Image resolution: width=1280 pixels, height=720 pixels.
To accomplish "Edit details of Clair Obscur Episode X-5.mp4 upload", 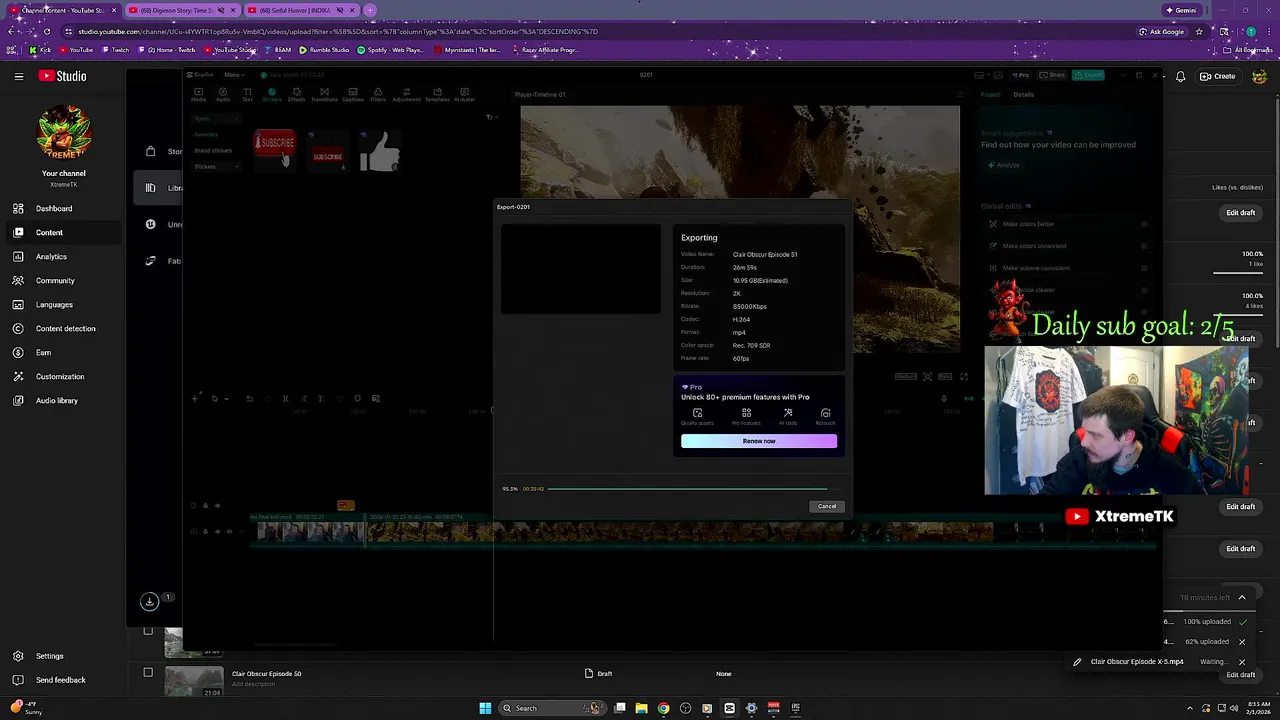I will (x=1077, y=662).
